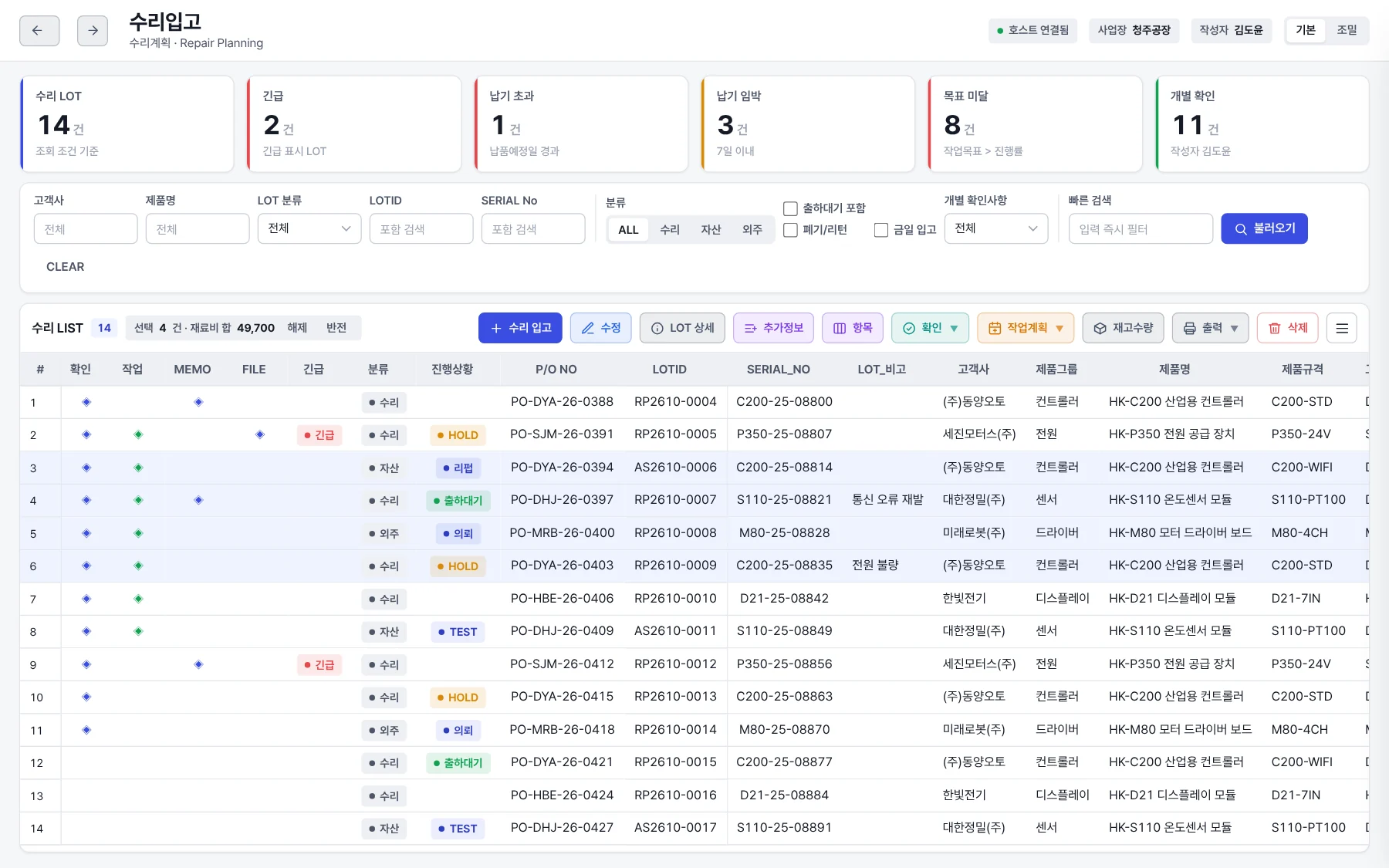Click the 수정 edit button
The height and width of the screenshot is (868, 1389).
pos(601,328)
